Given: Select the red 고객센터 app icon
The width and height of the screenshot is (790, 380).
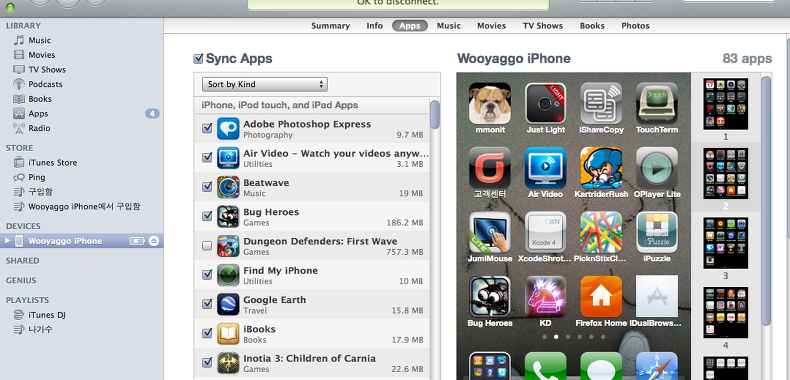Looking at the screenshot, I should click(x=490, y=168).
